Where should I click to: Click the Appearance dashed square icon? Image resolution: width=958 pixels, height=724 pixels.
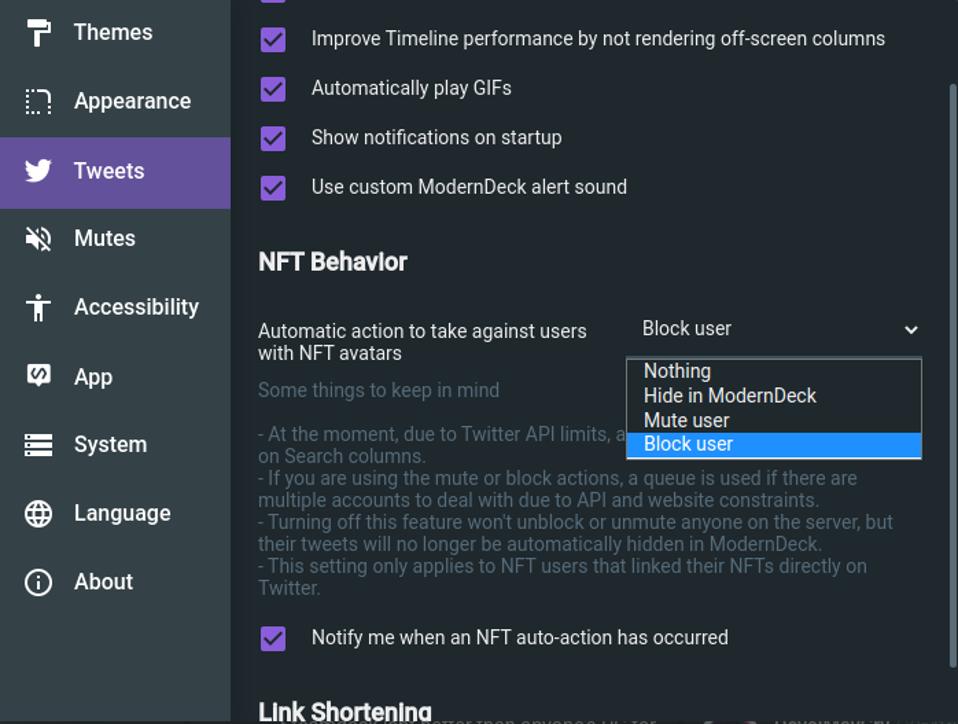(38, 102)
